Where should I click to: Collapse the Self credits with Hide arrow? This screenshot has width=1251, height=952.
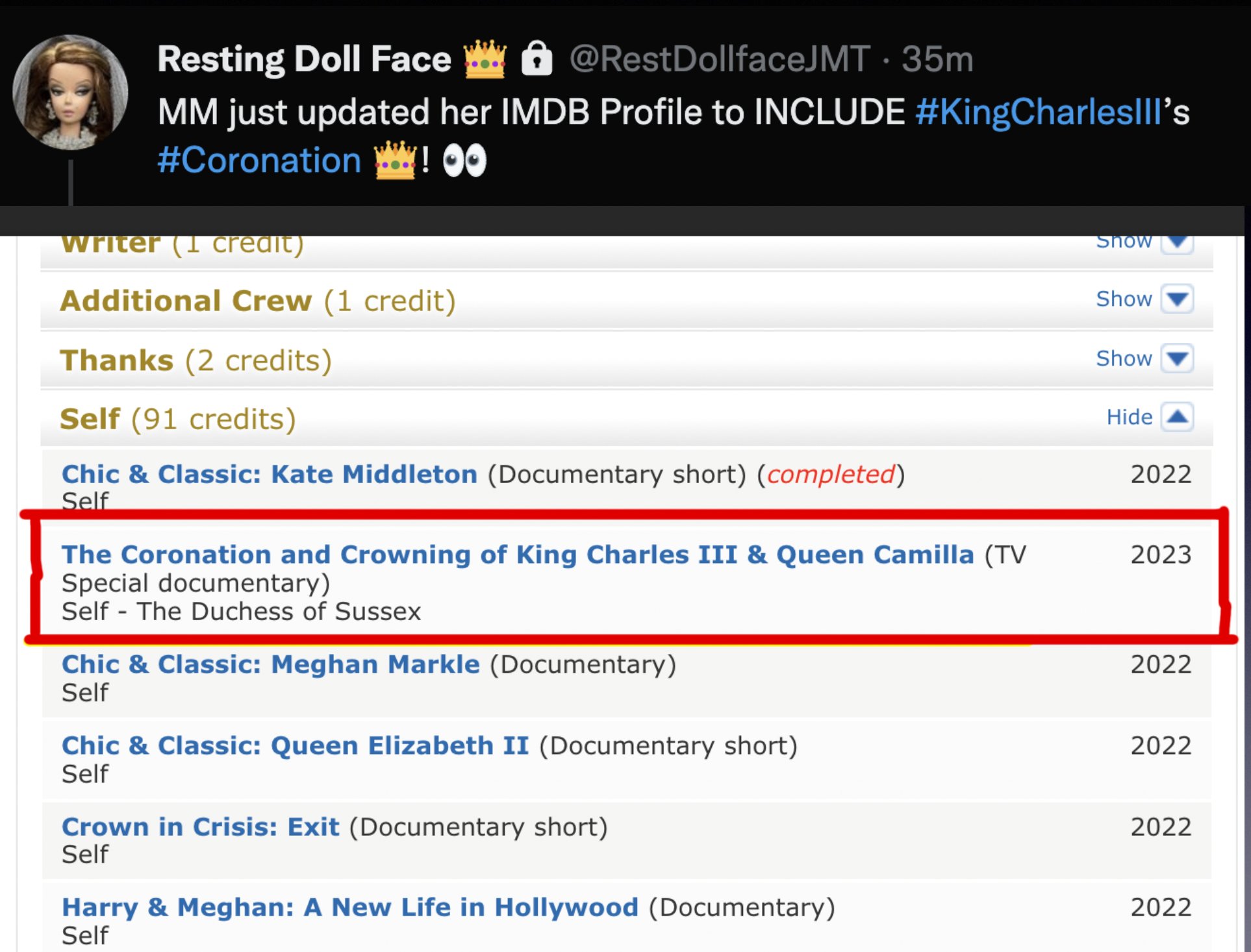1177,417
